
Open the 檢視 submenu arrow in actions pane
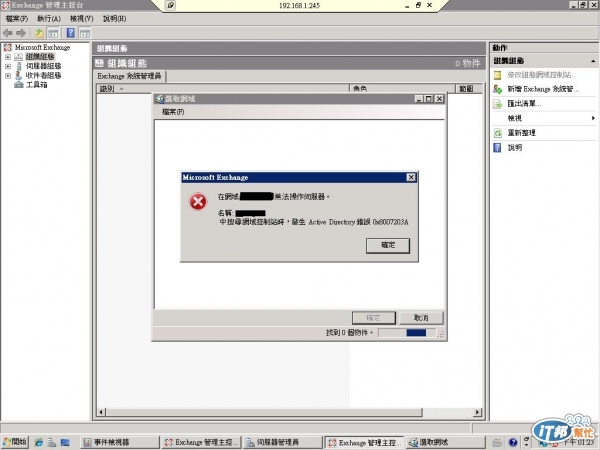(x=593, y=118)
